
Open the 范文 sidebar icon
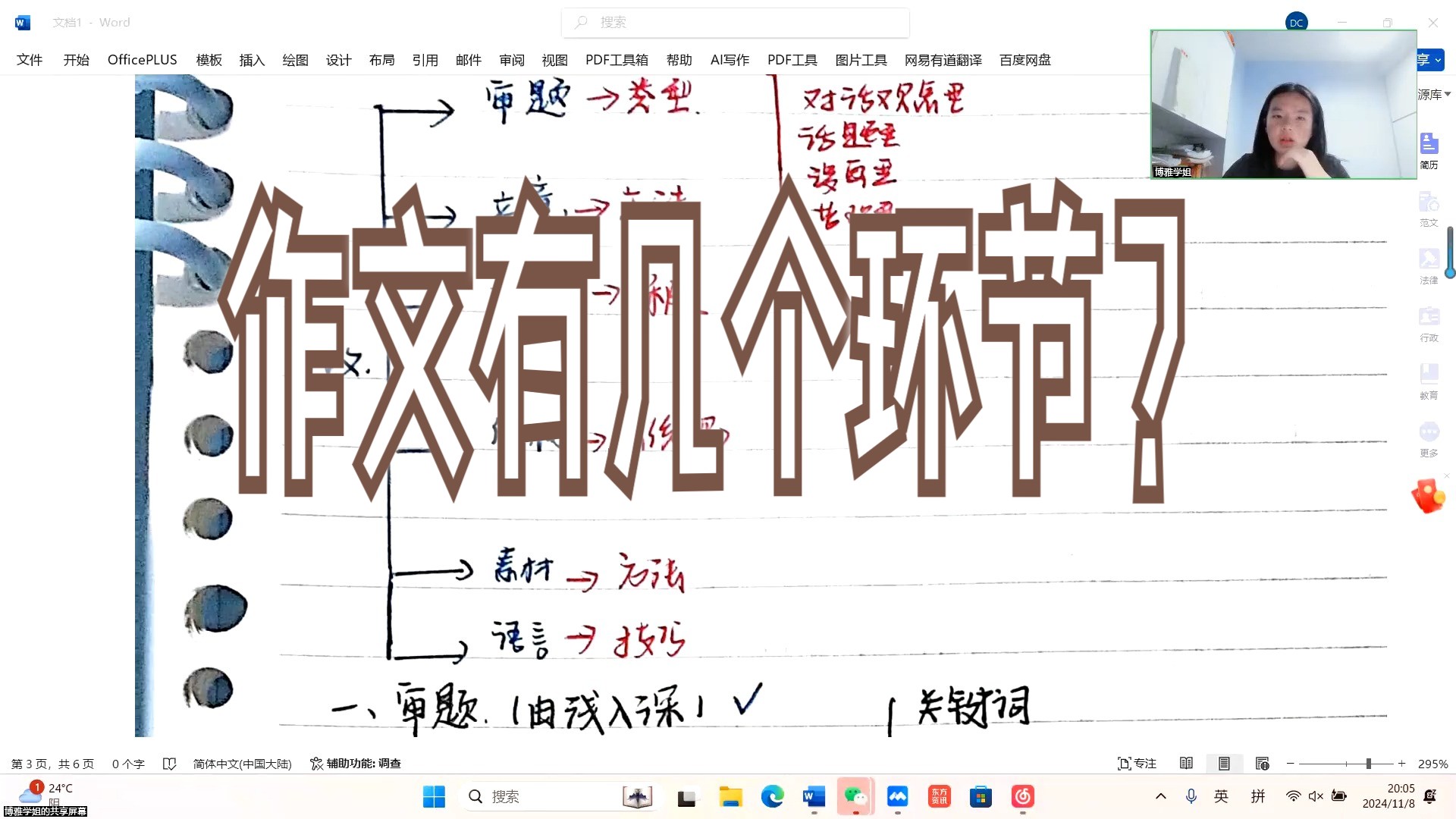point(1429,209)
